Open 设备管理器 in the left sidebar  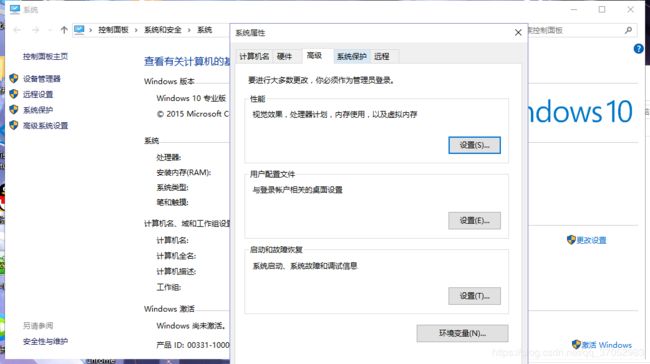[41, 79]
